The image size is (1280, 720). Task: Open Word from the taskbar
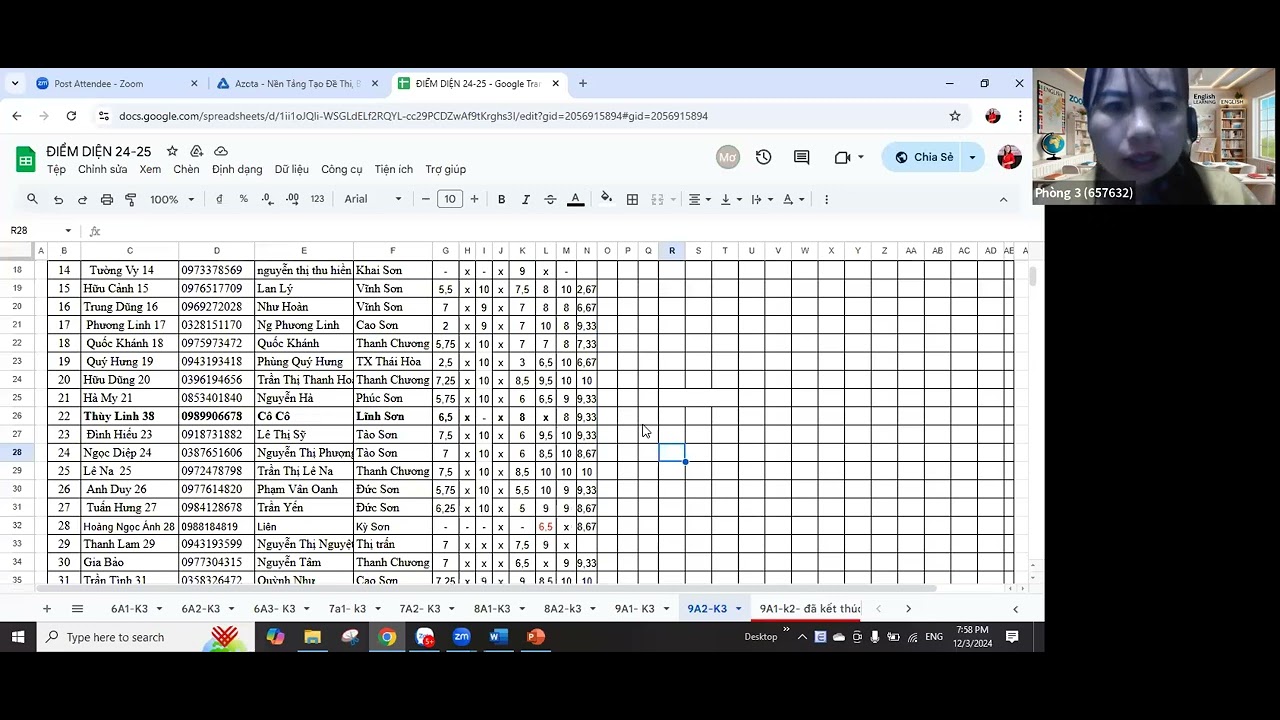[498, 637]
